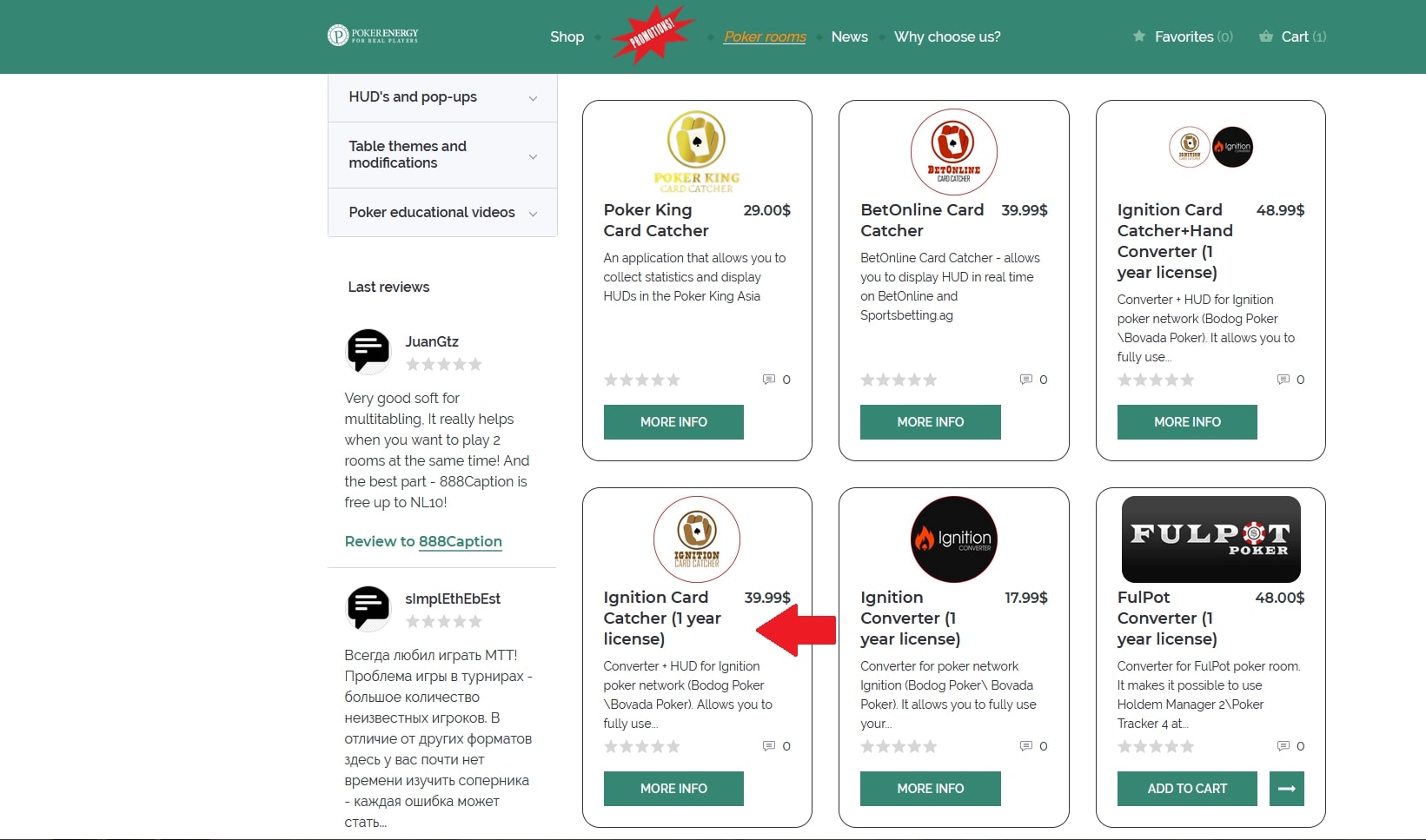1426x840 pixels.
Task: Click the Favorites star icon
Action: [x=1139, y=36]
